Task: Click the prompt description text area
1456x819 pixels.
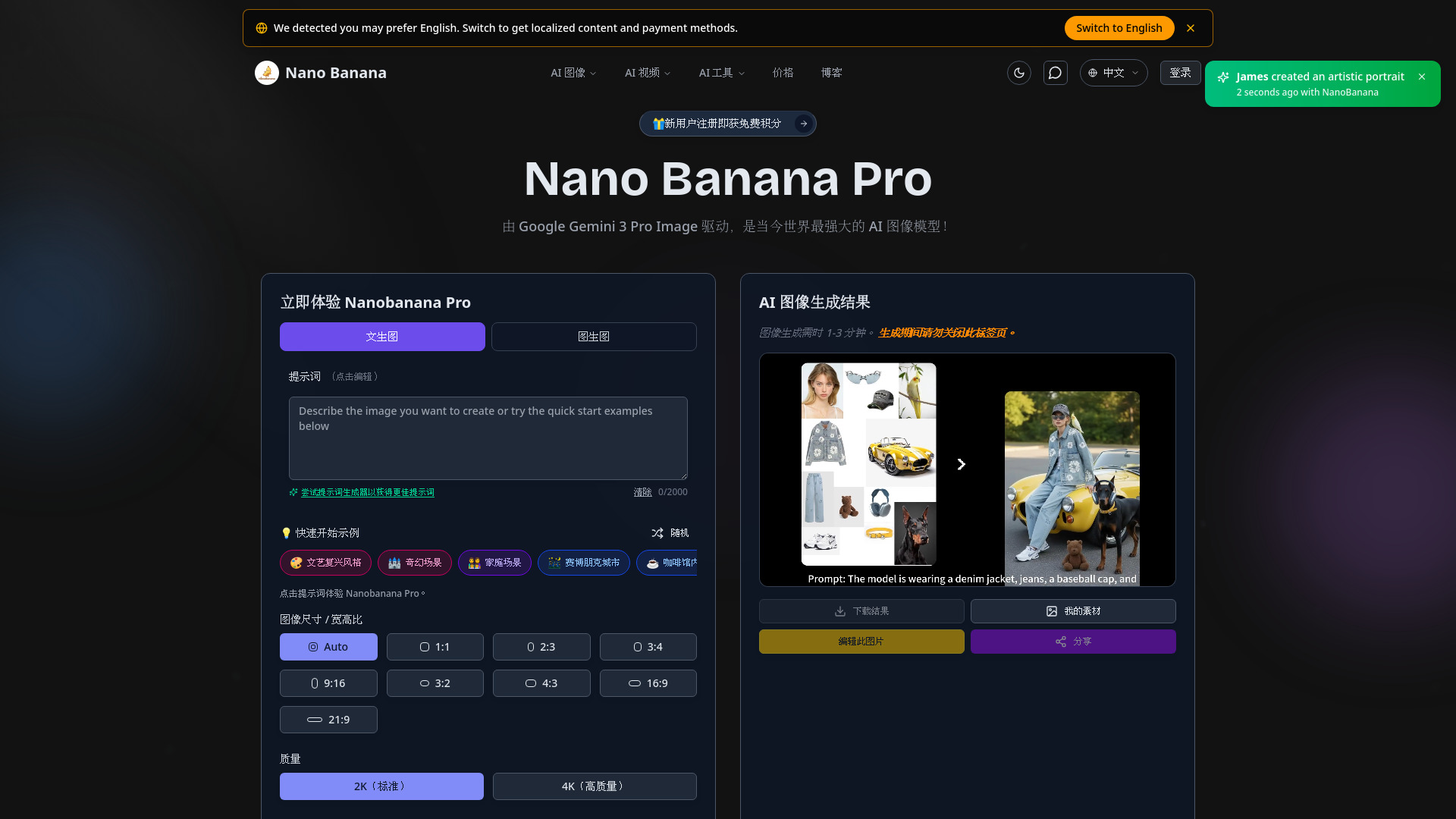Action: [x=488, y=438]
